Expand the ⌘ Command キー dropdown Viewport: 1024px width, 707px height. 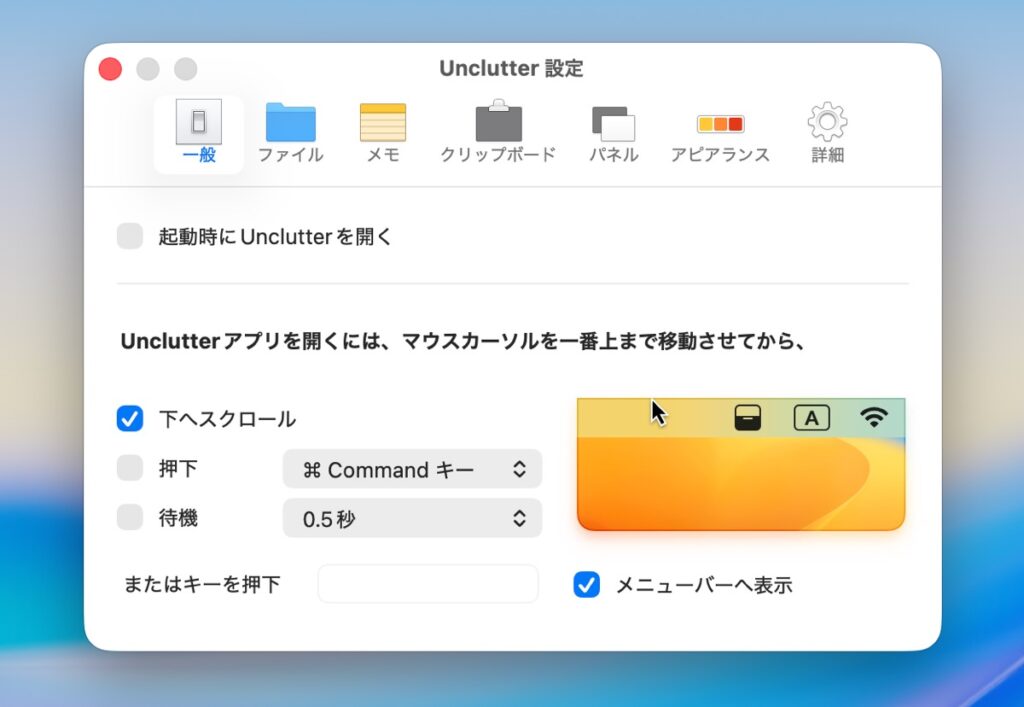pyautogui.click(x=412, y=469)
